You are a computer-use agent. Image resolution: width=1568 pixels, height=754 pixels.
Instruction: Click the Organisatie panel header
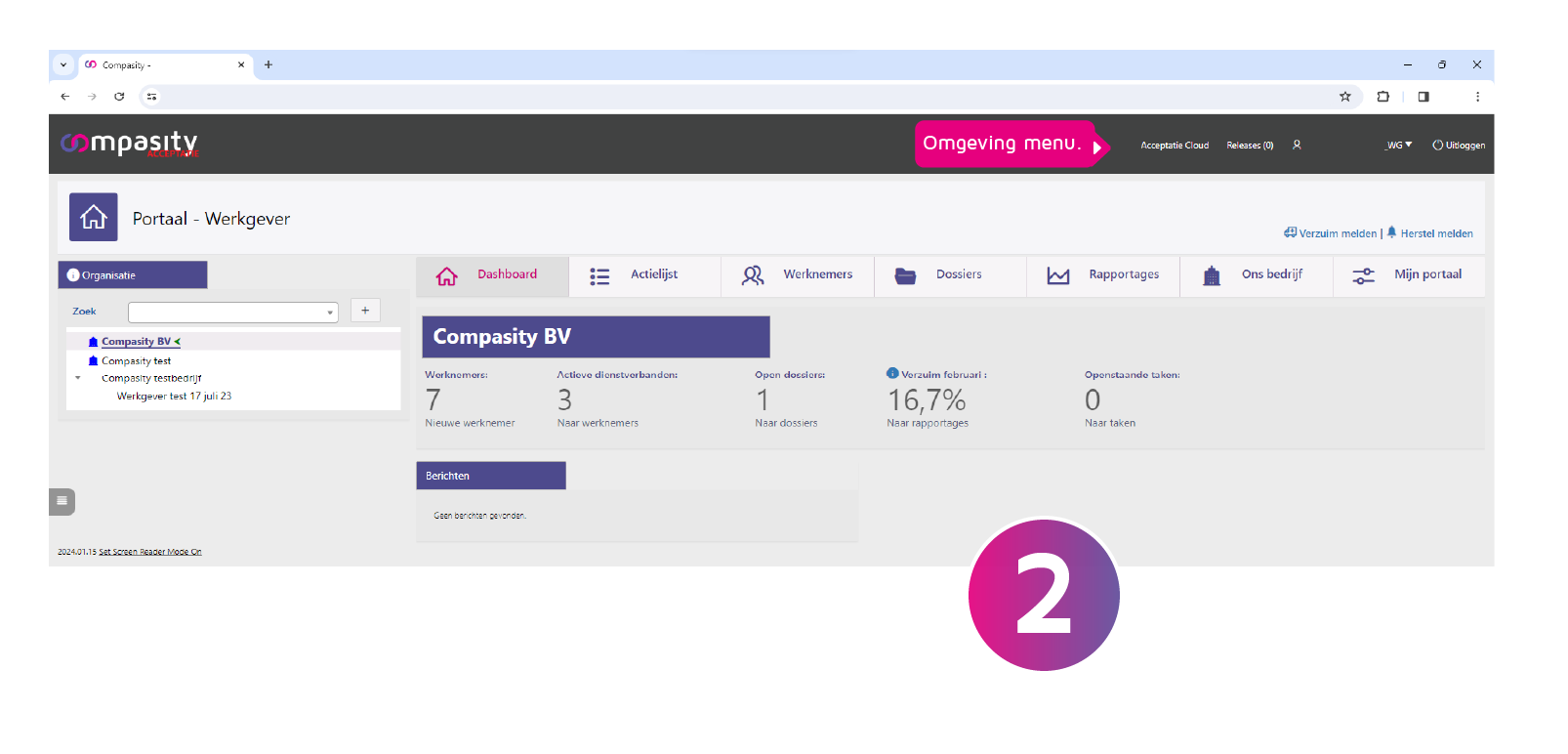pyautogui.click(x=133, y=275)
